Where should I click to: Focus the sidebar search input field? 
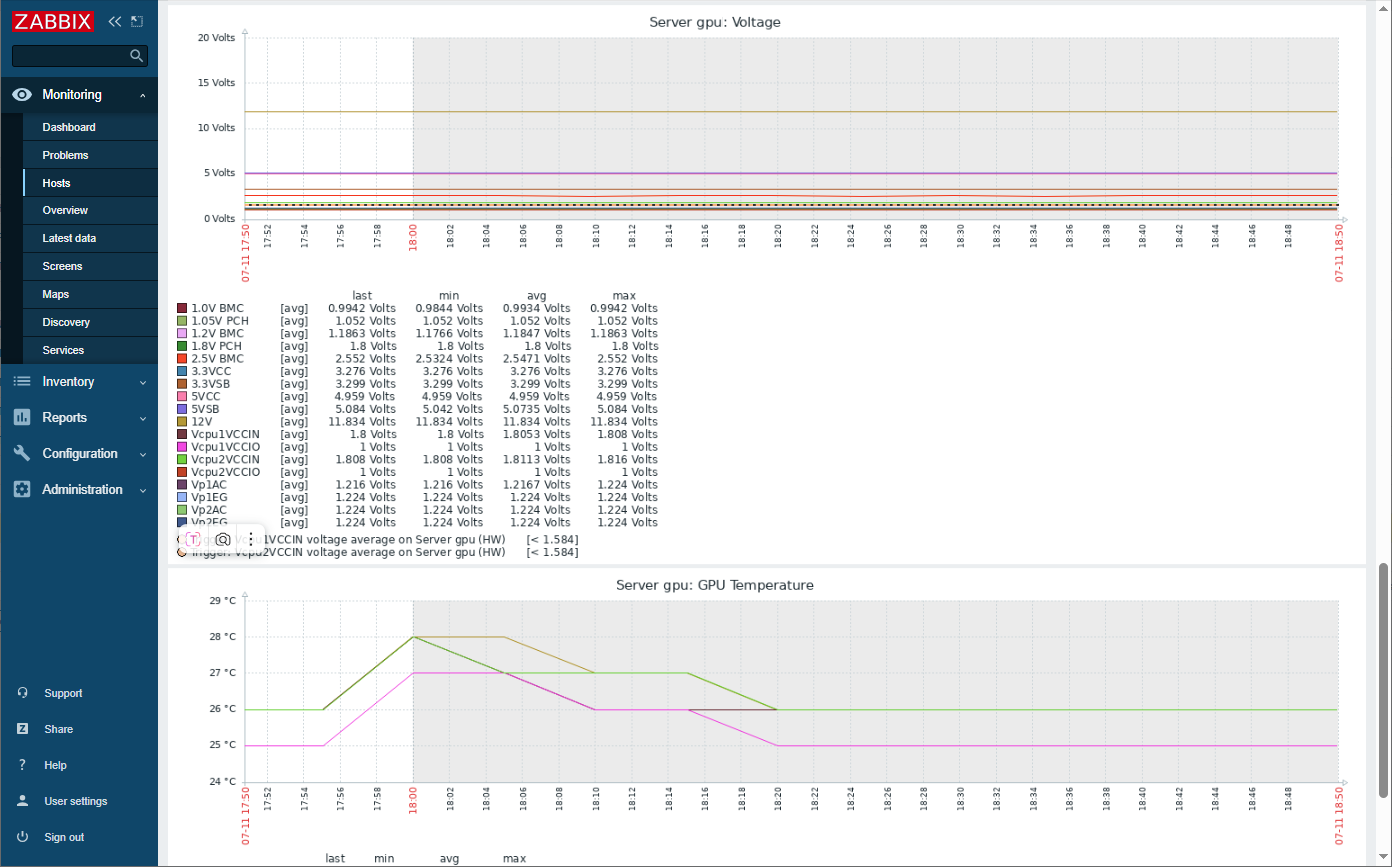pos(70,56)
